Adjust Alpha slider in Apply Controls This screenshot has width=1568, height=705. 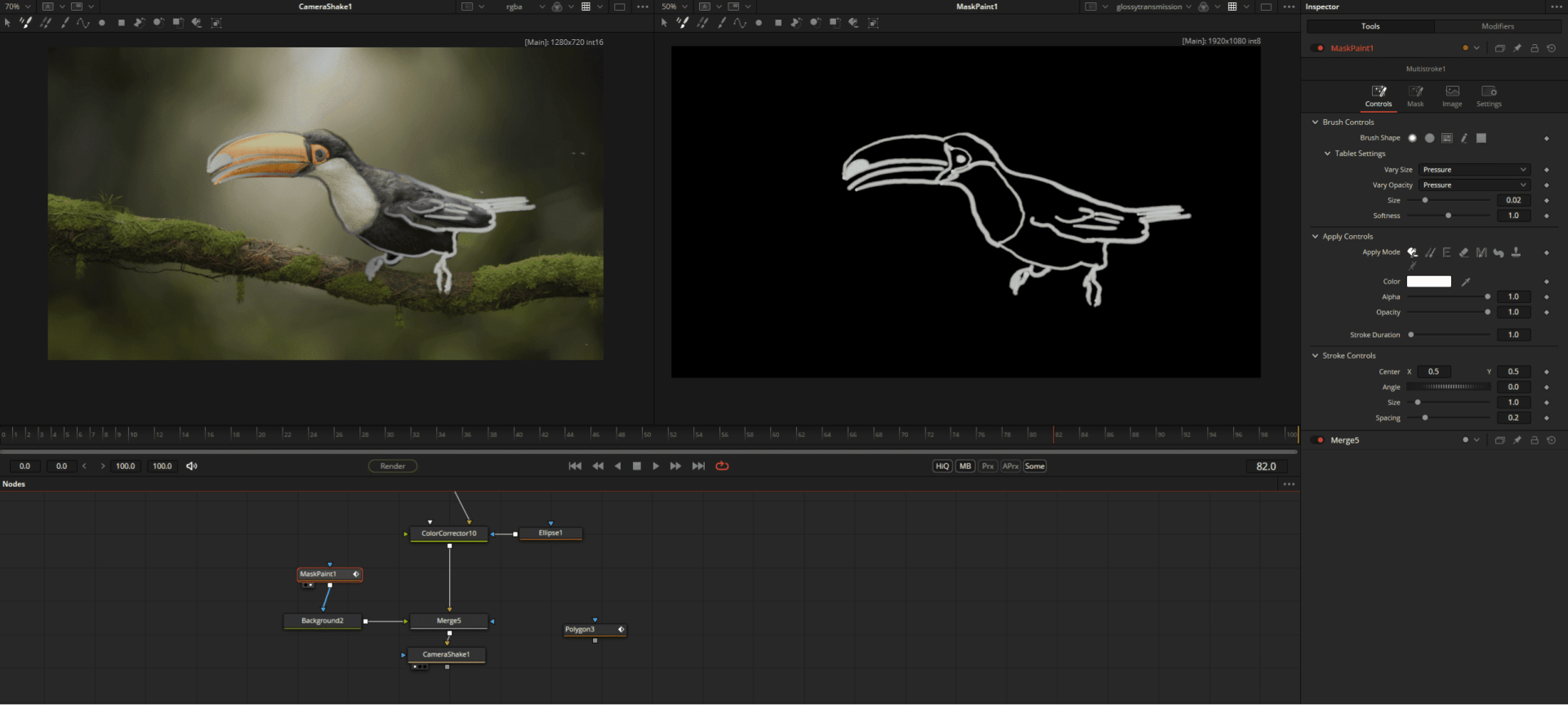pos(1449,297)
